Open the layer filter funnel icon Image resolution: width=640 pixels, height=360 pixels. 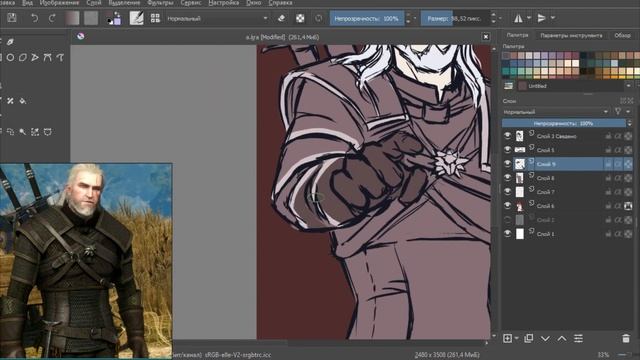[618, 111]
